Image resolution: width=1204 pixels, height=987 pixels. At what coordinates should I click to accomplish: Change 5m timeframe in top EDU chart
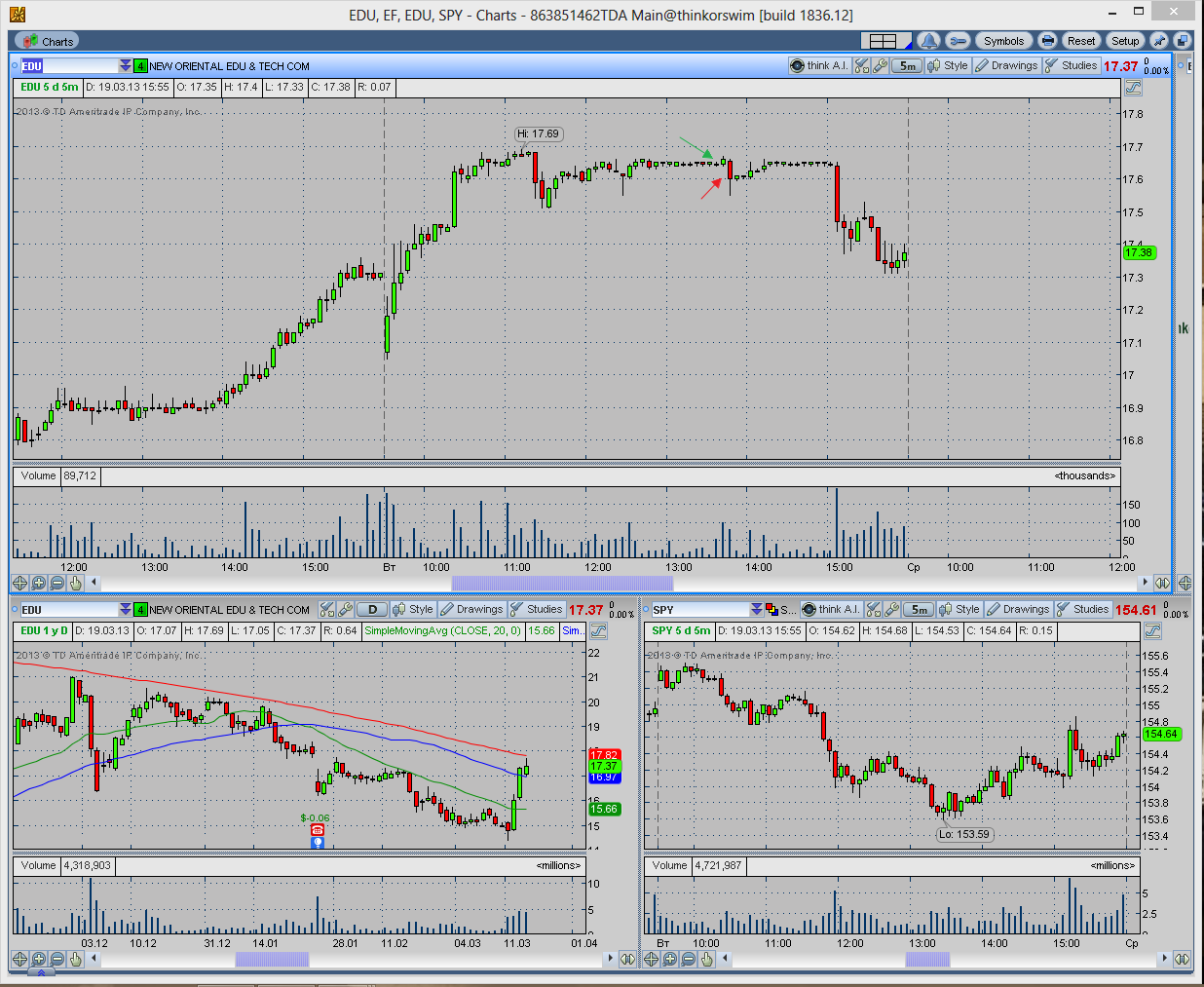pos(907,65)
